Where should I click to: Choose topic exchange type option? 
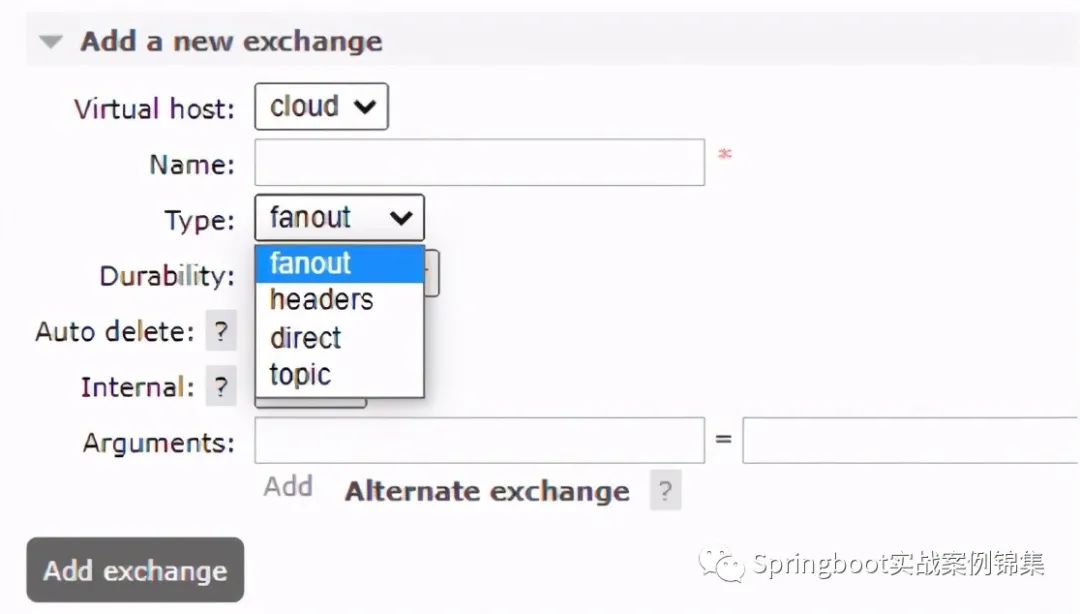[340, 375]
